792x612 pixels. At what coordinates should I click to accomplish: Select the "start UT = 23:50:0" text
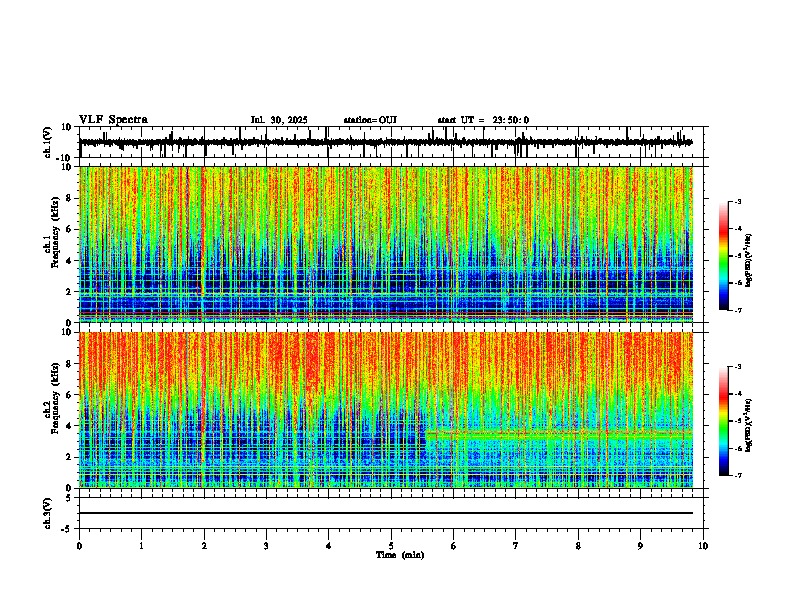(x=483, y=120)
